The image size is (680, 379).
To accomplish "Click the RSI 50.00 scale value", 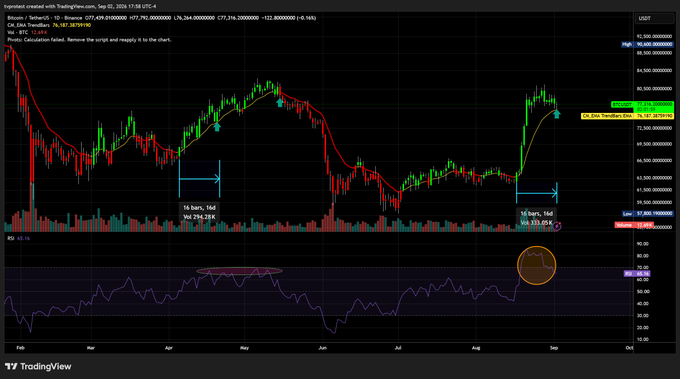I will tap(643, 291).
